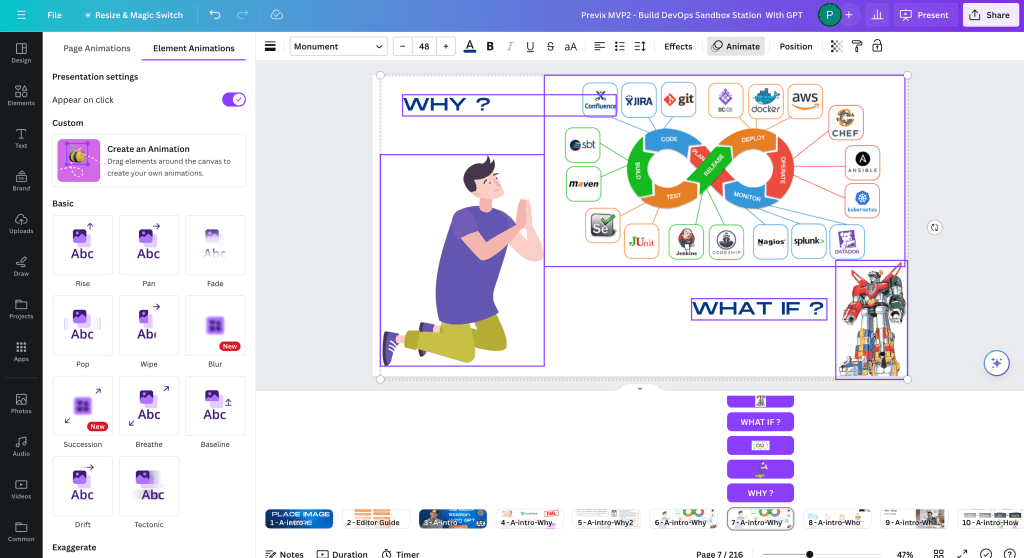Image resolution: width=1024 pixels, height=558 pixels.
Task: Click Create an Animation card
Action: point(149,161)
